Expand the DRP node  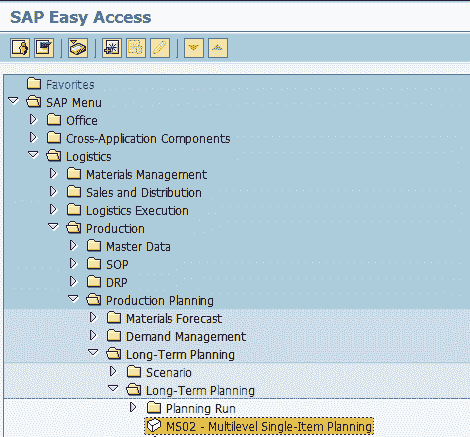pos(73,281)
